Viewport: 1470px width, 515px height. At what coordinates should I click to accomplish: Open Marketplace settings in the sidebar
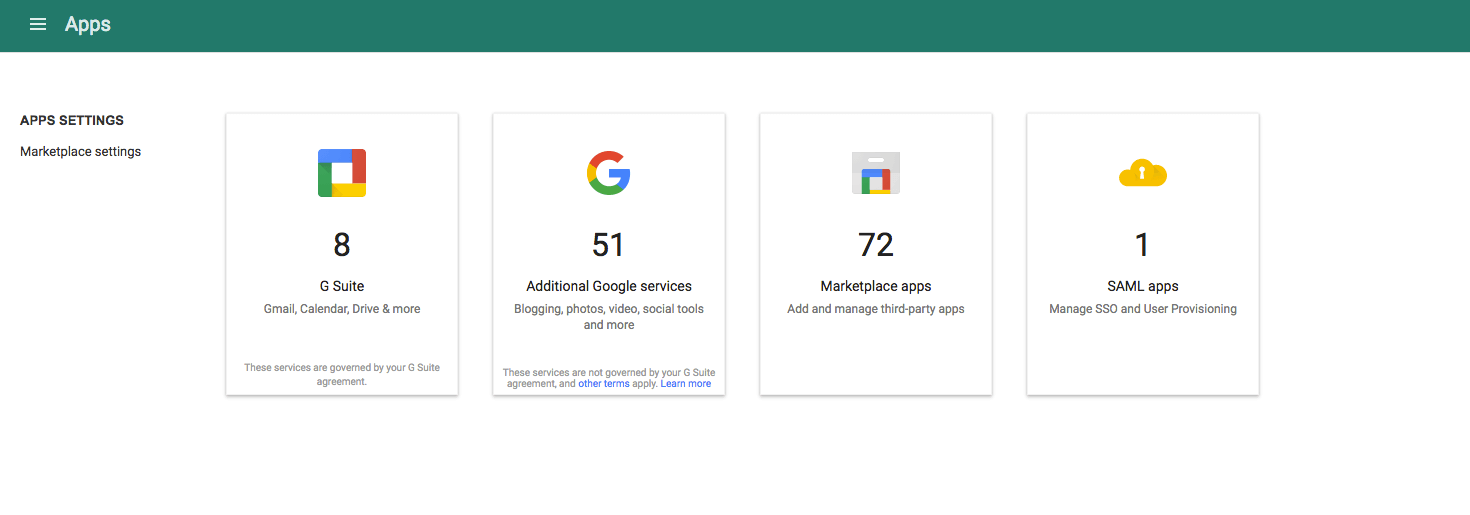[80, 152]
